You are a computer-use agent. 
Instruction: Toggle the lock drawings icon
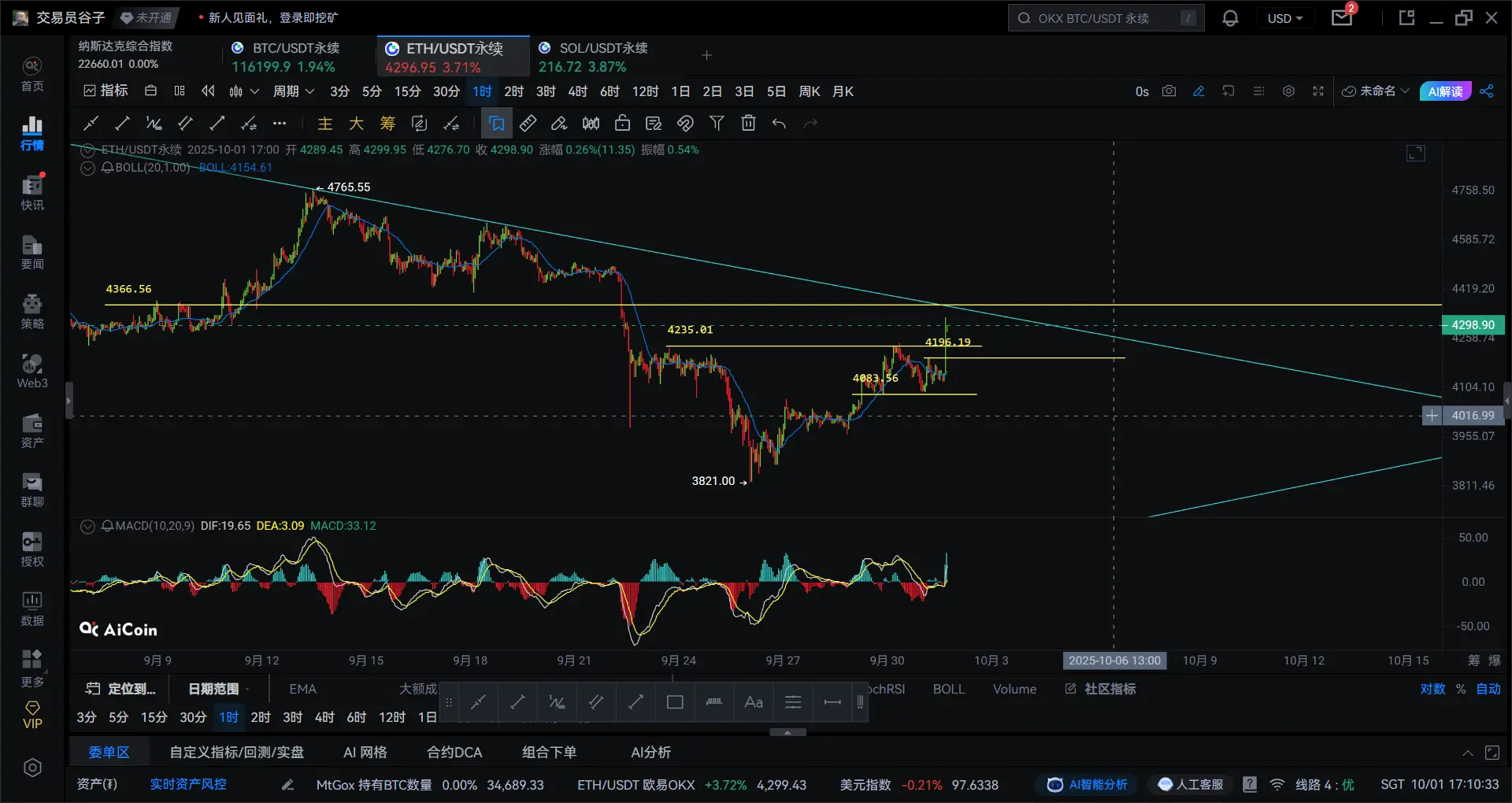622,123
